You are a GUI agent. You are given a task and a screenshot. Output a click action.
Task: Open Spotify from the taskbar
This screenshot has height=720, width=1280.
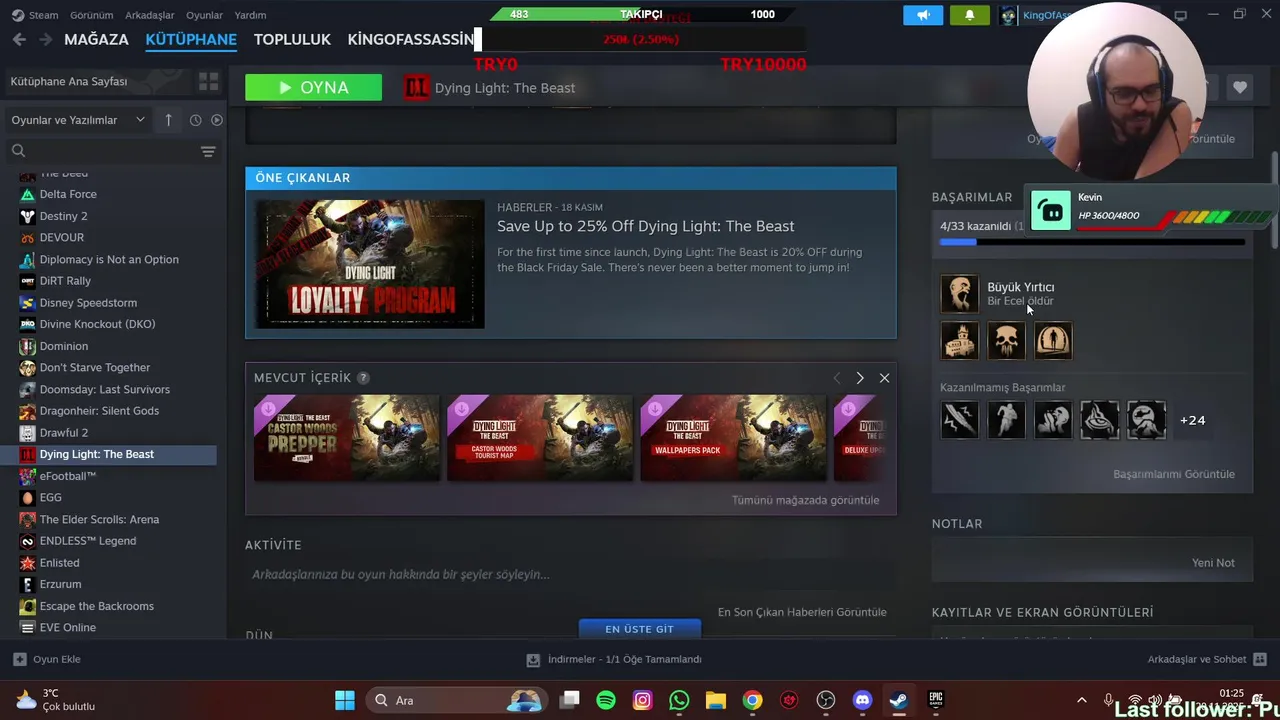[x=606, y=700]
